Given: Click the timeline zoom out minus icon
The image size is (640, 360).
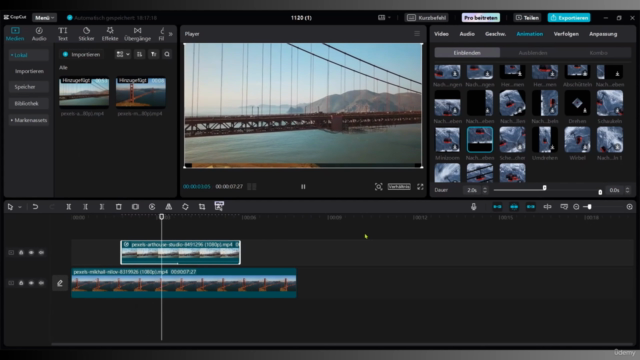Looking at the screenshot, I should click(576, 207).
